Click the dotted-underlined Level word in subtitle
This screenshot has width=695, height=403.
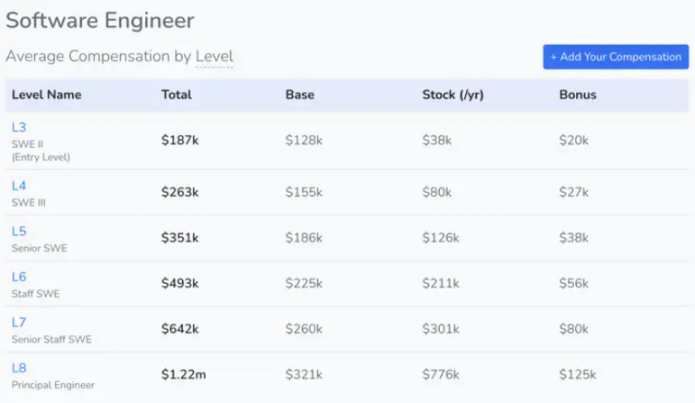[214, 56]
